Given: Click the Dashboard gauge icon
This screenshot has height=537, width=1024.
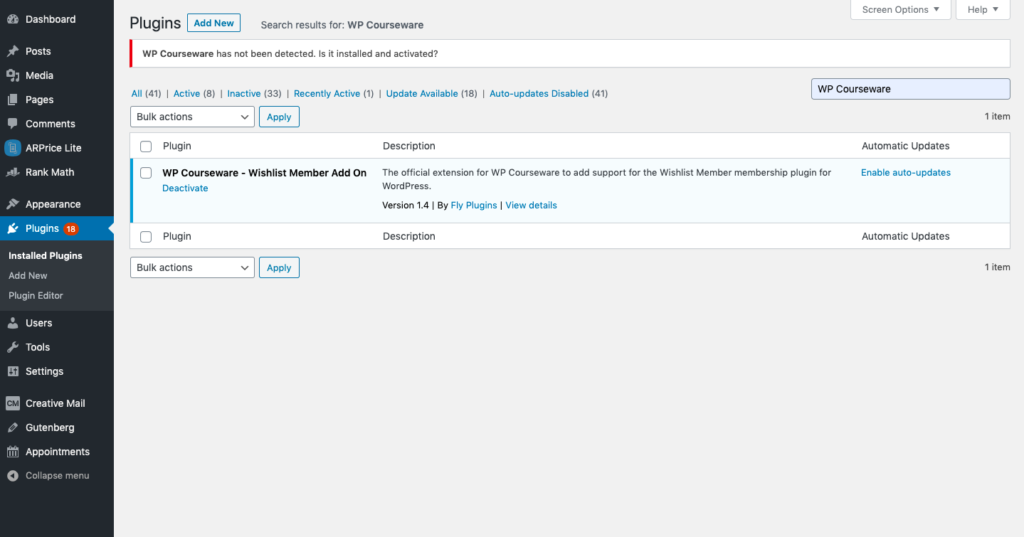Looking at the screenshot, I should click(x=12, y=20).
